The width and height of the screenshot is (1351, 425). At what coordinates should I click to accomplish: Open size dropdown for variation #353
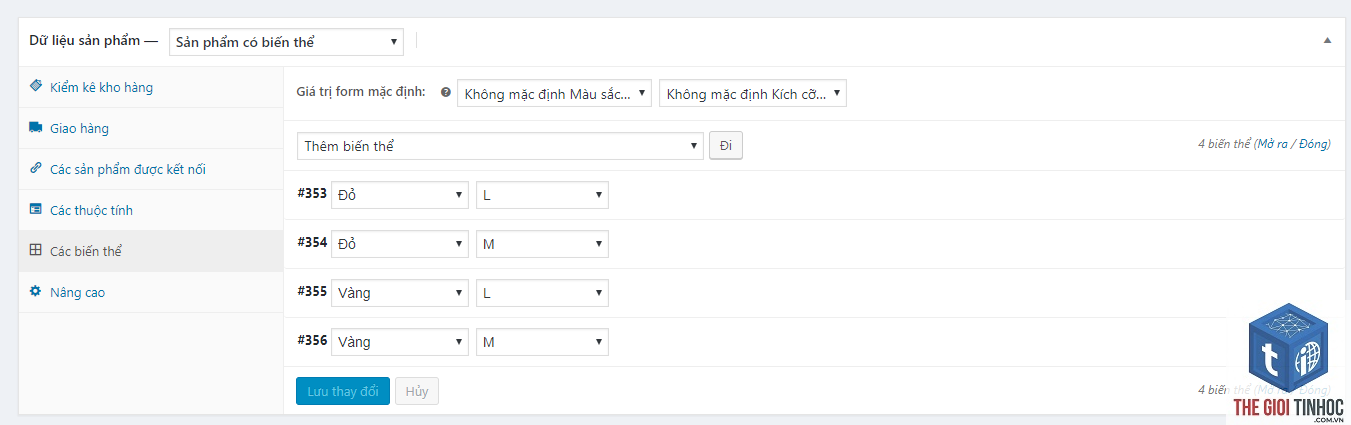point(542,195)
